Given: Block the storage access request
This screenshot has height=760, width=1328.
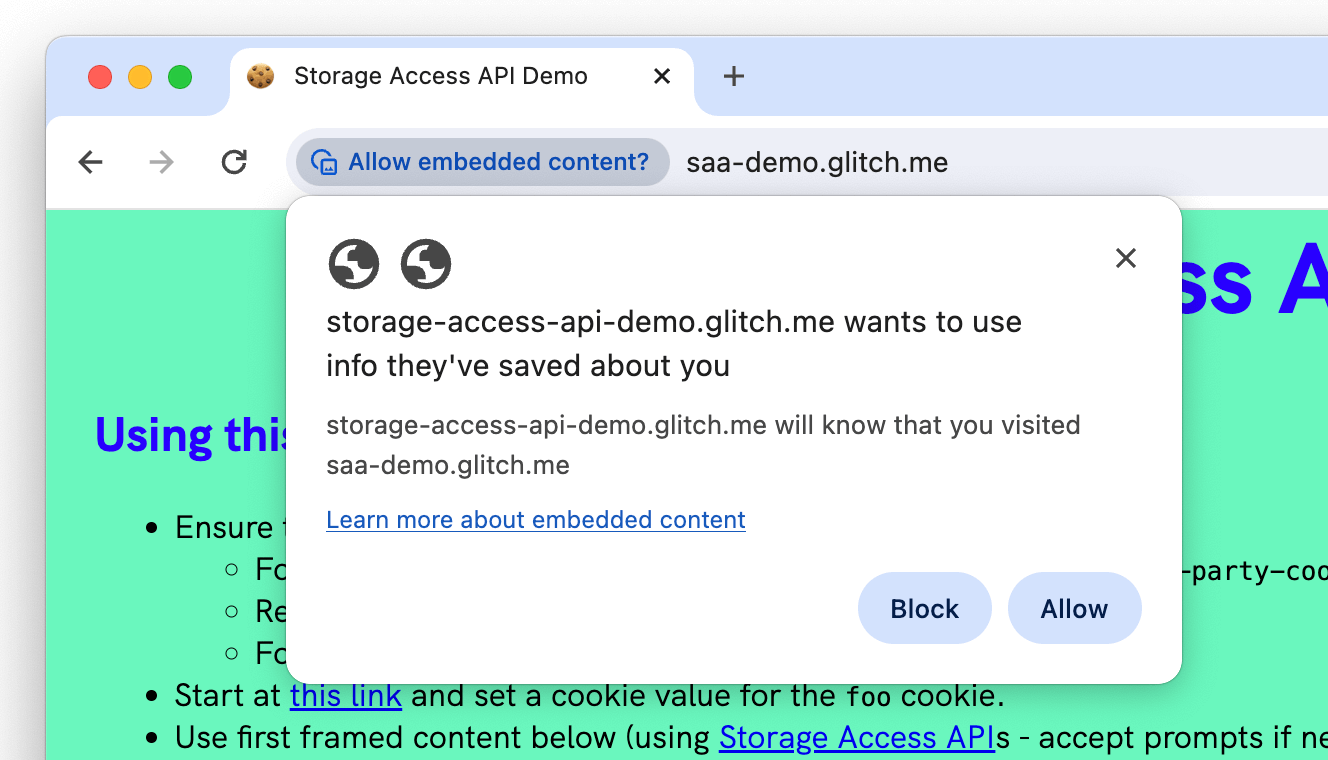Looking at the screenshot, I should coord(924,607).
